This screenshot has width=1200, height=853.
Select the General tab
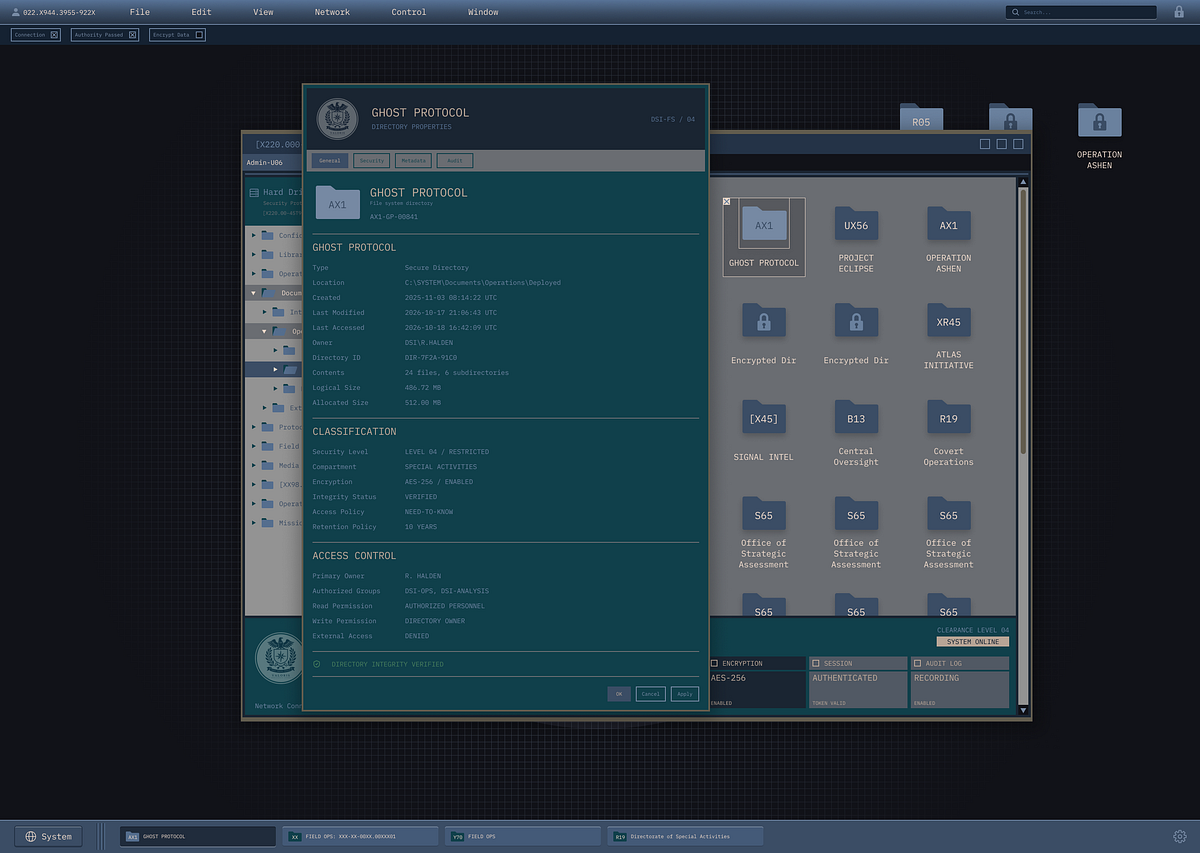330,160
